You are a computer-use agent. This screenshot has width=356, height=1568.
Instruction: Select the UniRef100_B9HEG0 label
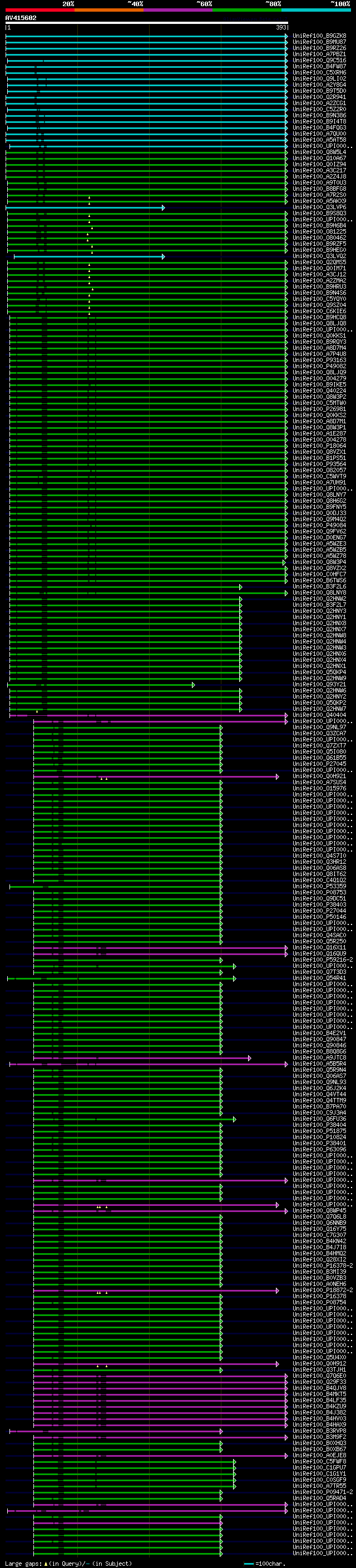tap(319, 250)
